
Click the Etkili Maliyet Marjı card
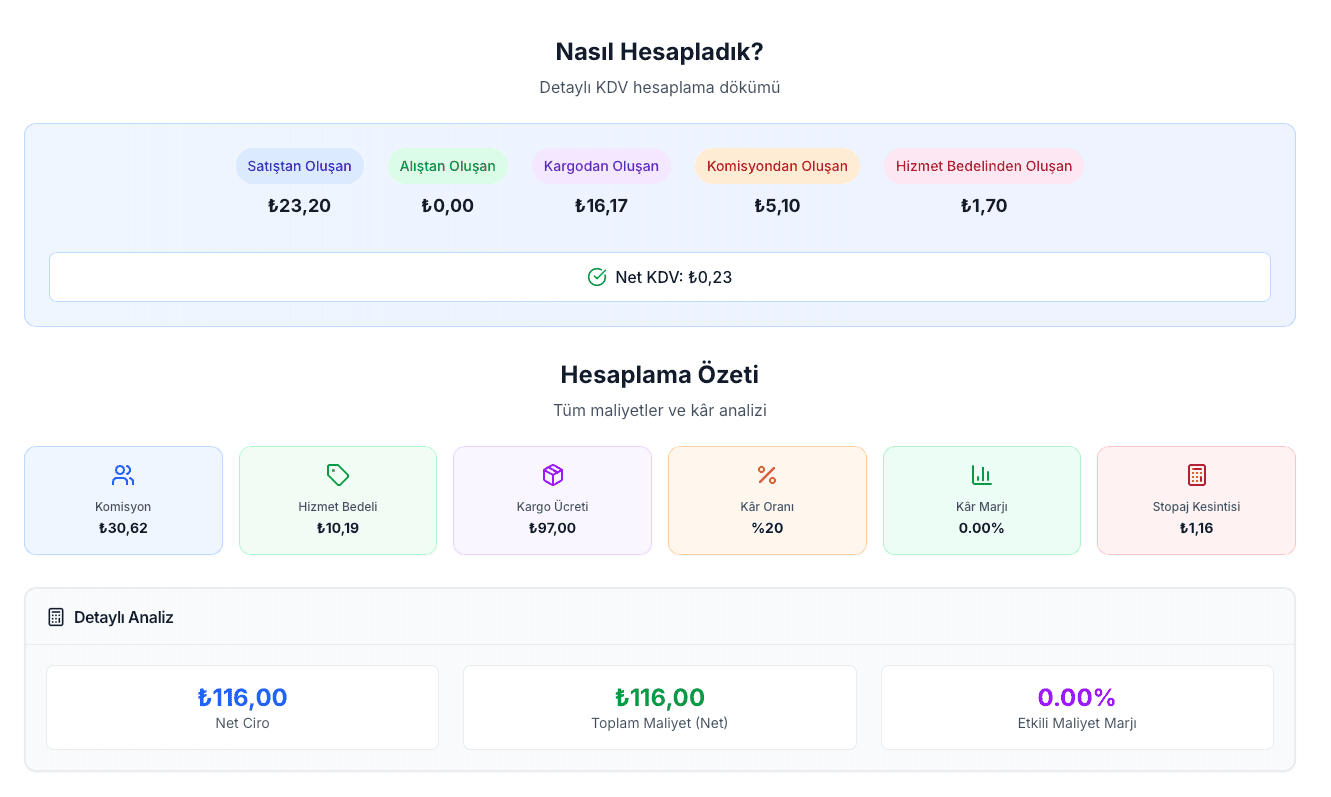[1077, 707]
